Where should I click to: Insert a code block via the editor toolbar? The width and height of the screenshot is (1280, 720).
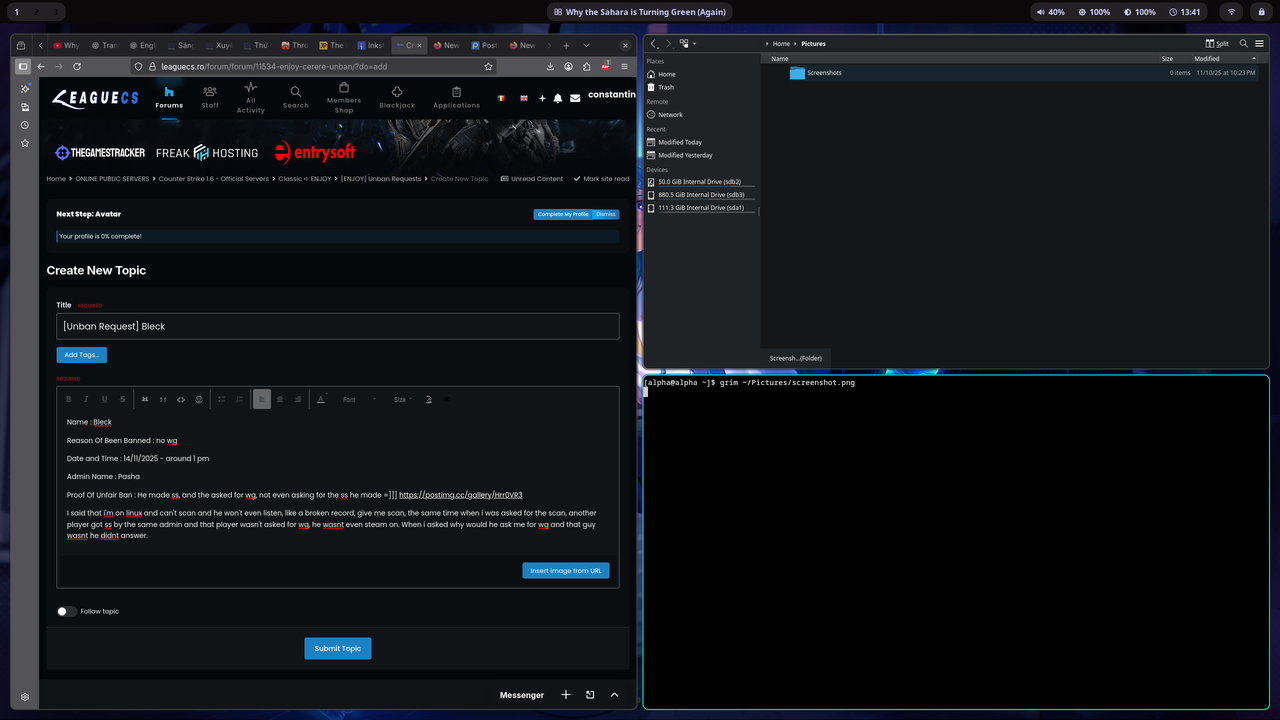tap(180, 399)
